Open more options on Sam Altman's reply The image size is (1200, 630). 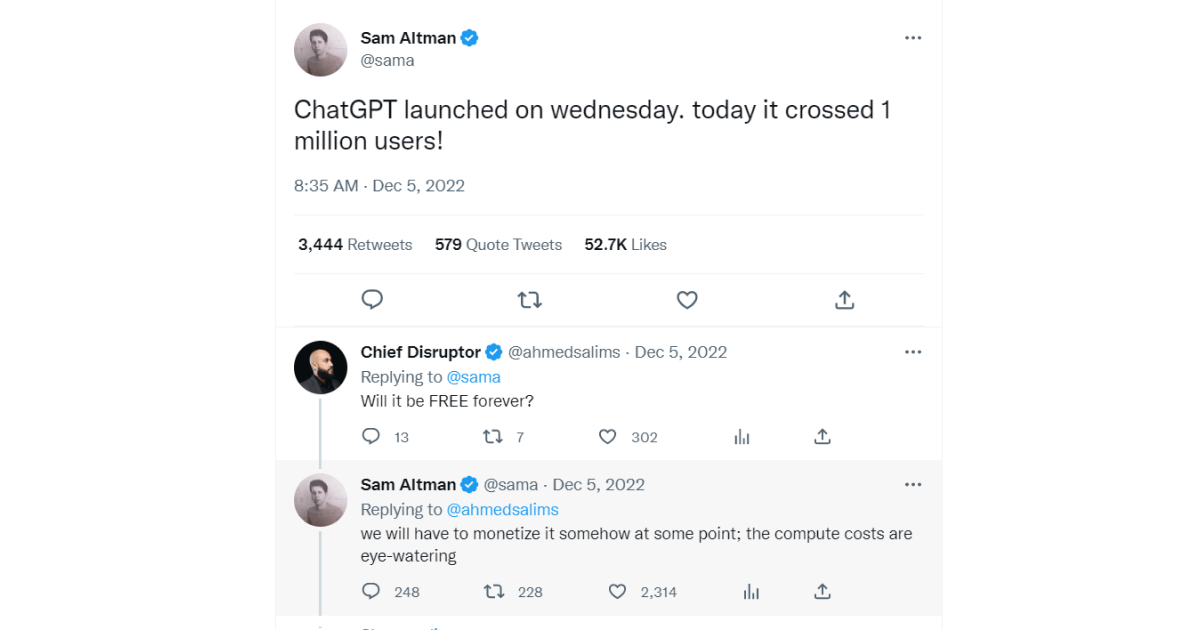[912, 484]
